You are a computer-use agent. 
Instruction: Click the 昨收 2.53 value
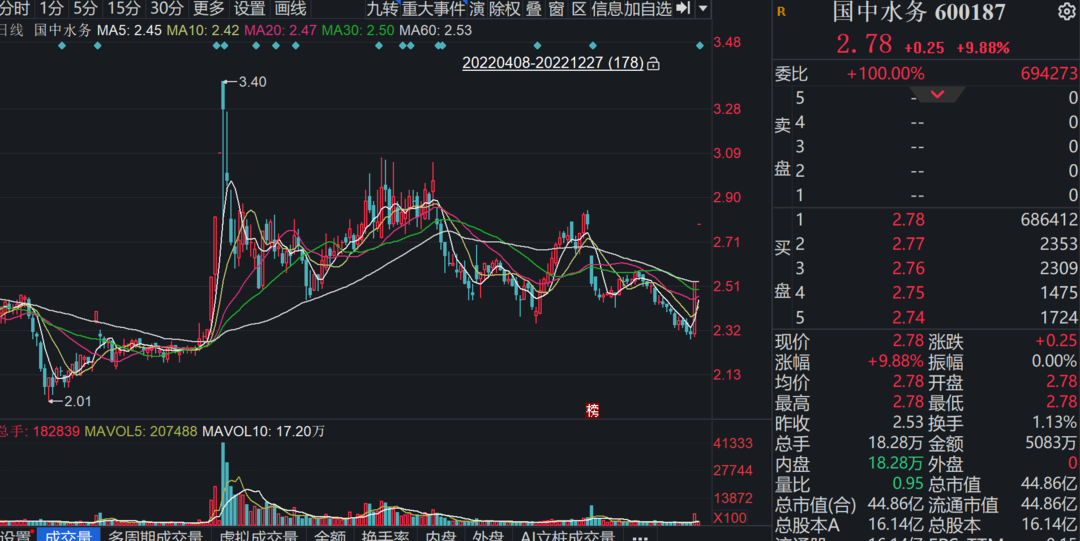click(908, 422)
